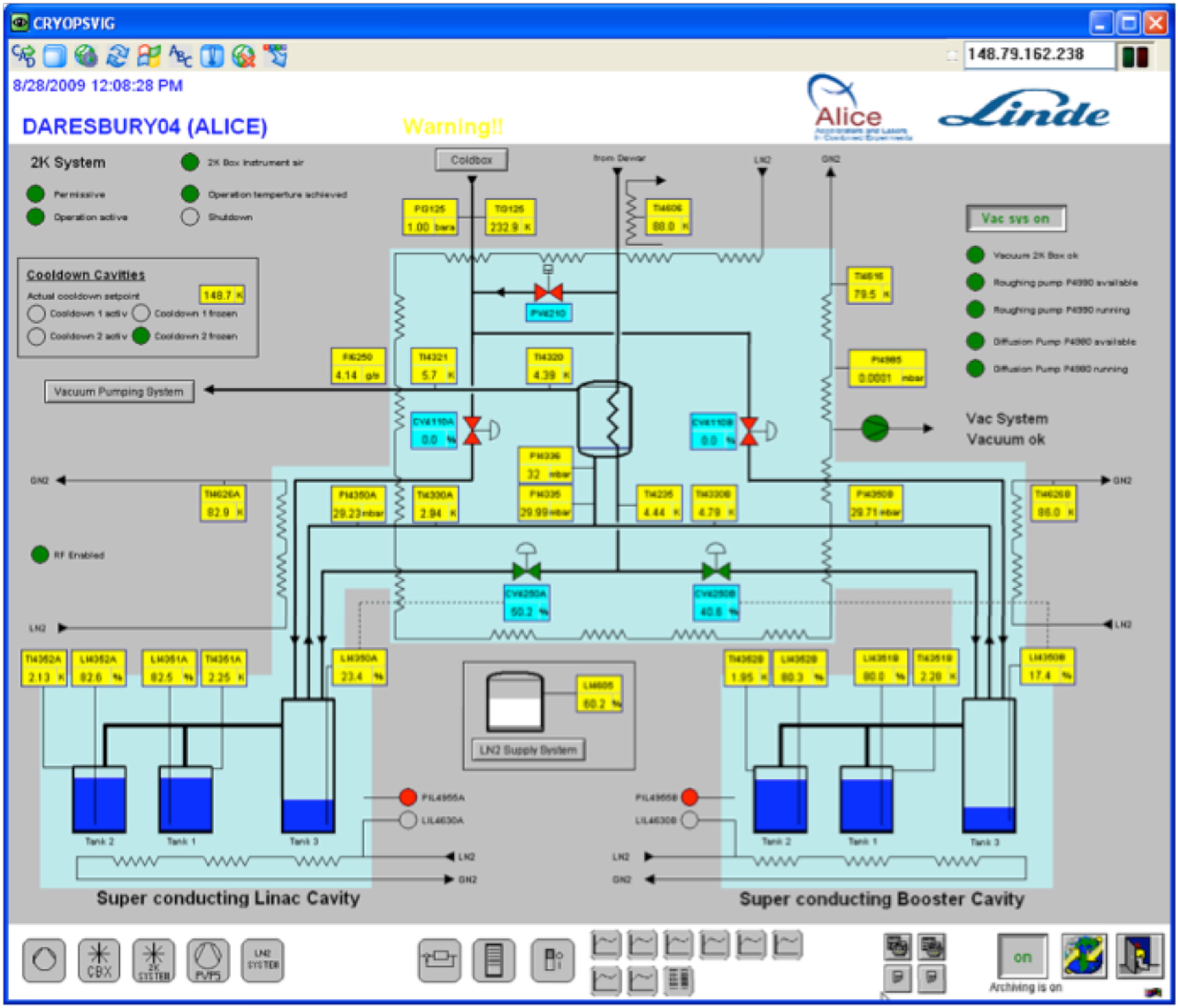Open the 2K System view icon
The height and width of the screenshot is (1008, 1178).
[153, 960]
